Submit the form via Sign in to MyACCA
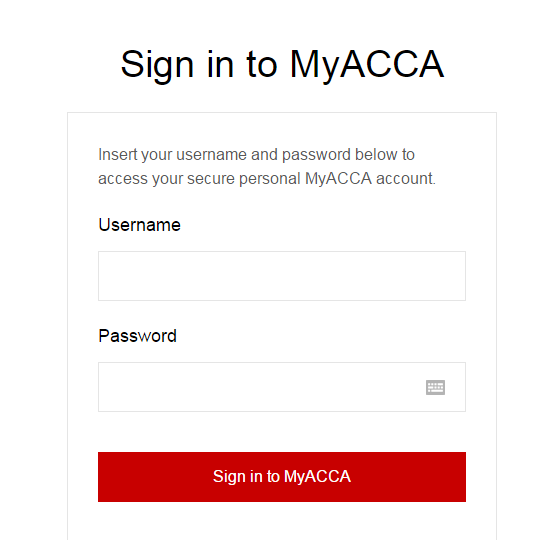 pyautogui.click(x=282, y=477)
